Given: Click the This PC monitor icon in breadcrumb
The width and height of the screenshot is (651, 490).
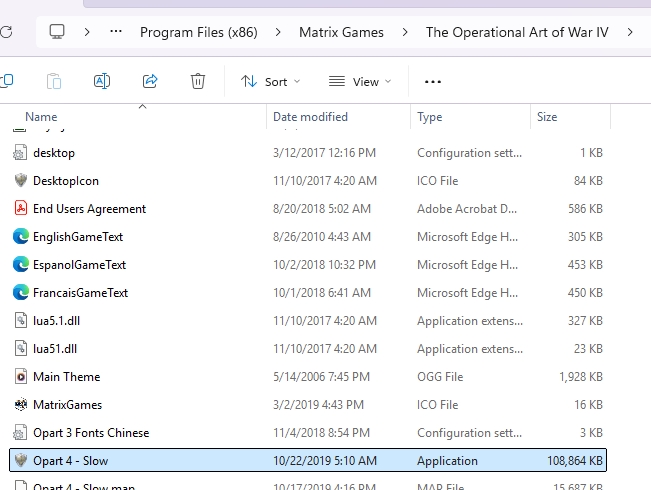Looking at the screenshot, I should click(x=57, y=32).
